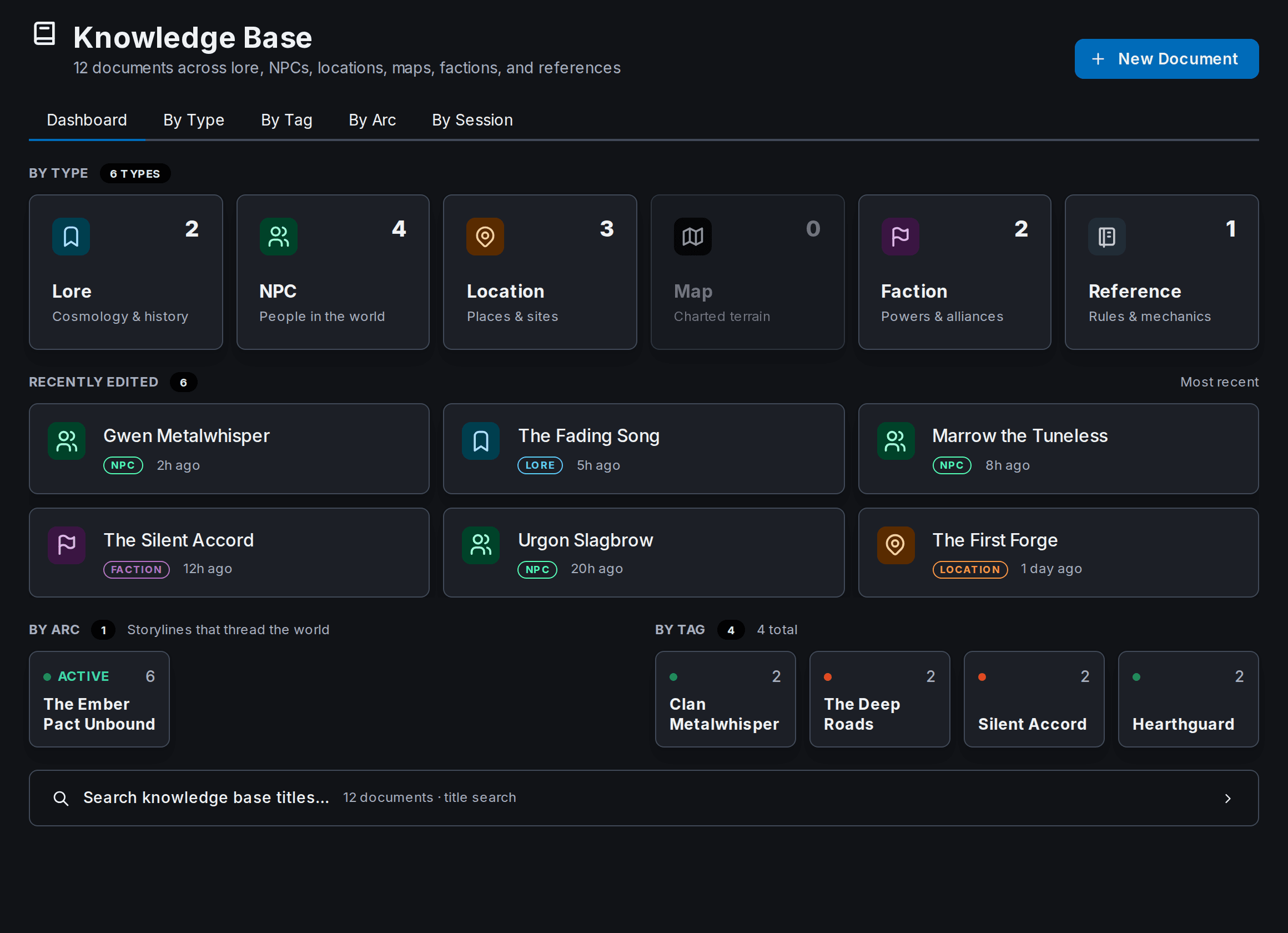The image size is (1288, 933).
Task: Click Marrow the Tuneless people icon
Action: coord(895,441)
